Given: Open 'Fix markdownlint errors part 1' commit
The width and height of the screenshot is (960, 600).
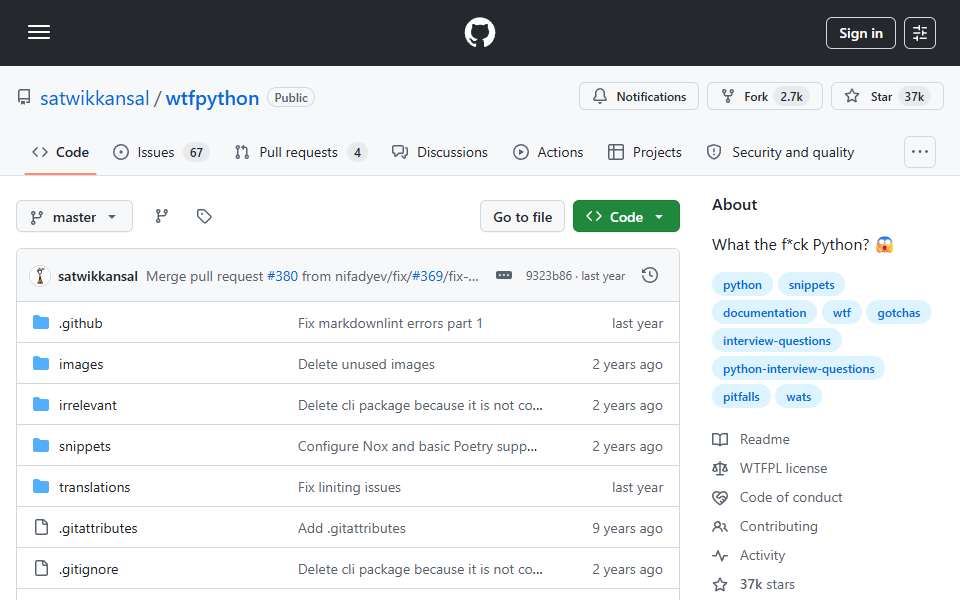Looking at the screenshot, I should click(390, 323).
